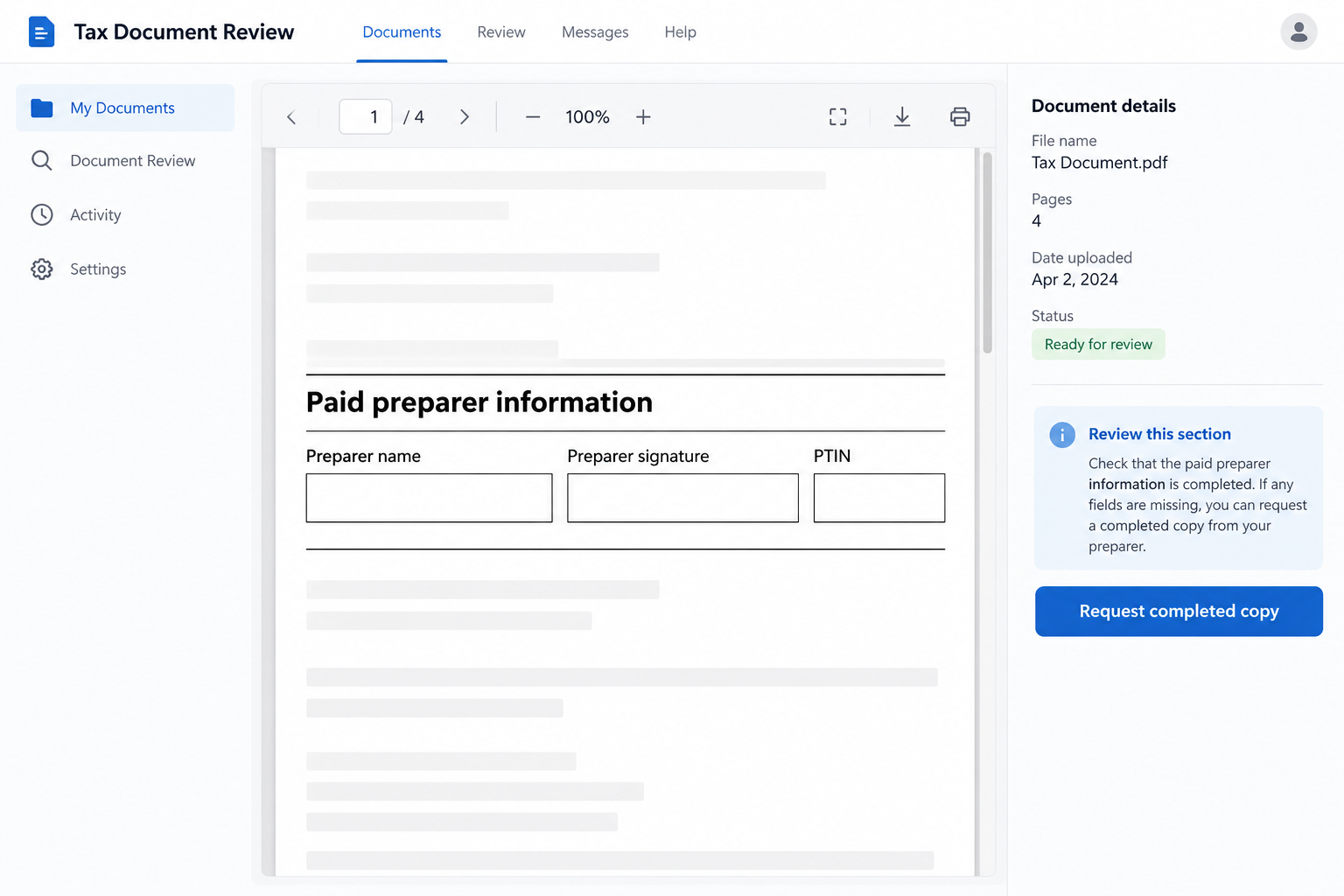The image size is (1344, 896).
Task: Switch to the Documents tab
Action: point(402,32)
